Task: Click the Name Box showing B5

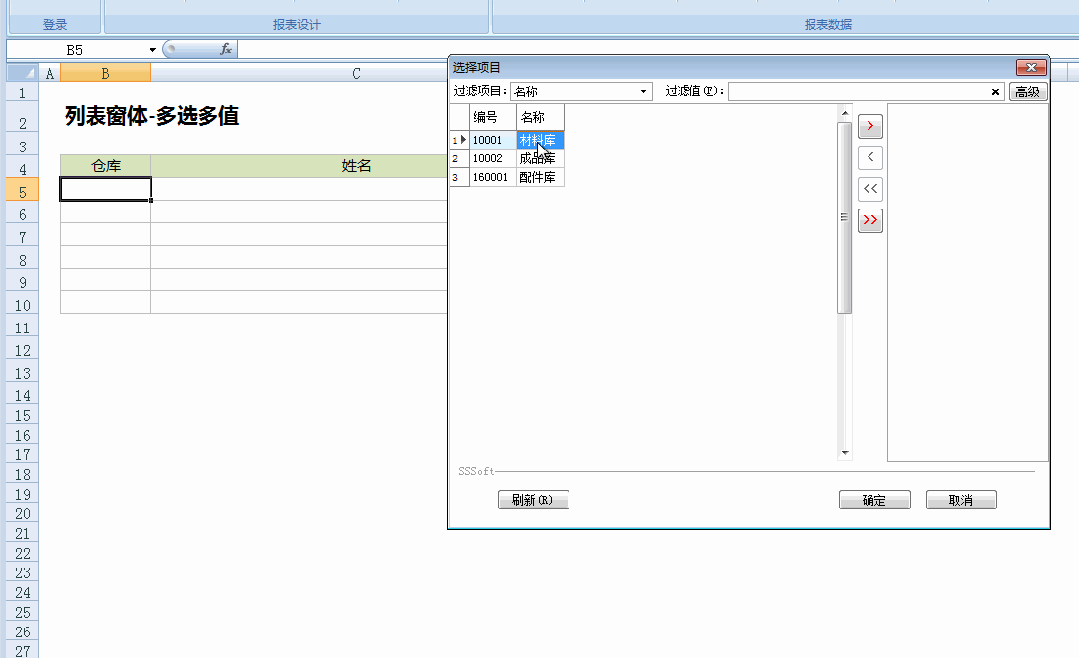Action: pos(76,50)
